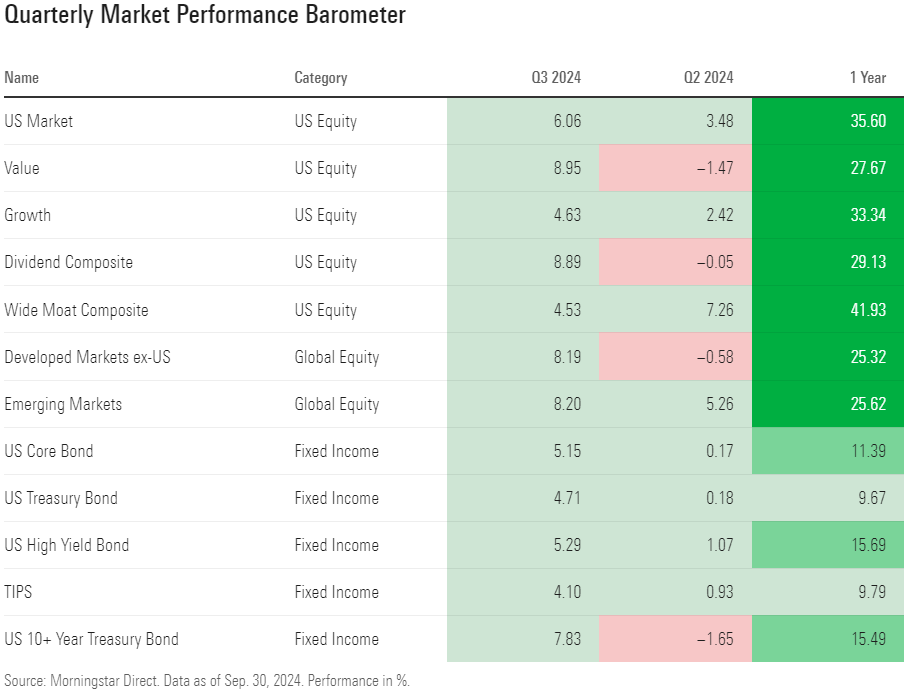Click the Q3 2024 column header
Screen dimensions: 907x691
coord(556,77)
